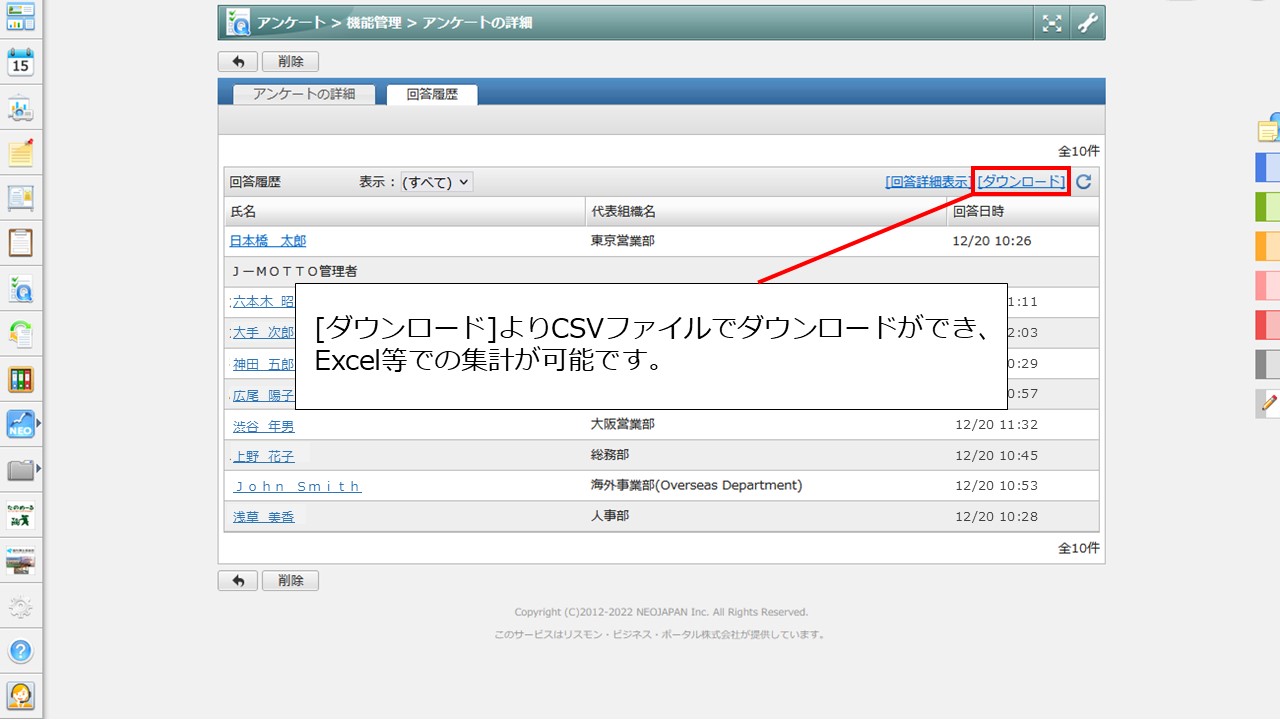Expand the gray folder sidebar submenu arrow

[38, 468]
